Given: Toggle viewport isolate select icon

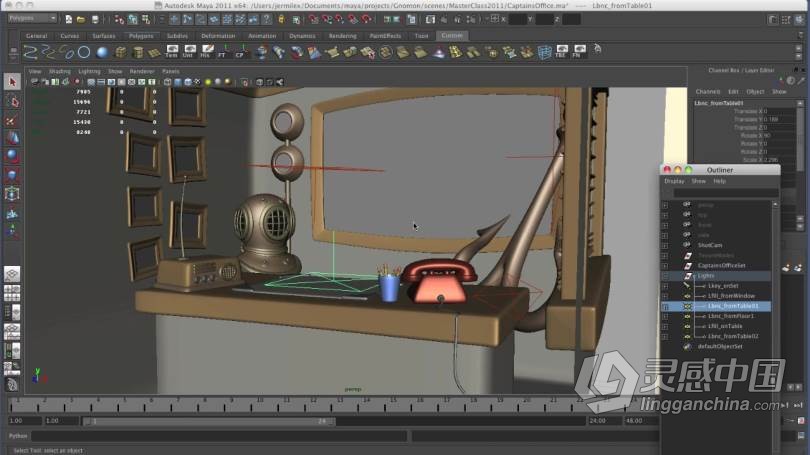Looking at the screenshot, I should pos(245,82).
